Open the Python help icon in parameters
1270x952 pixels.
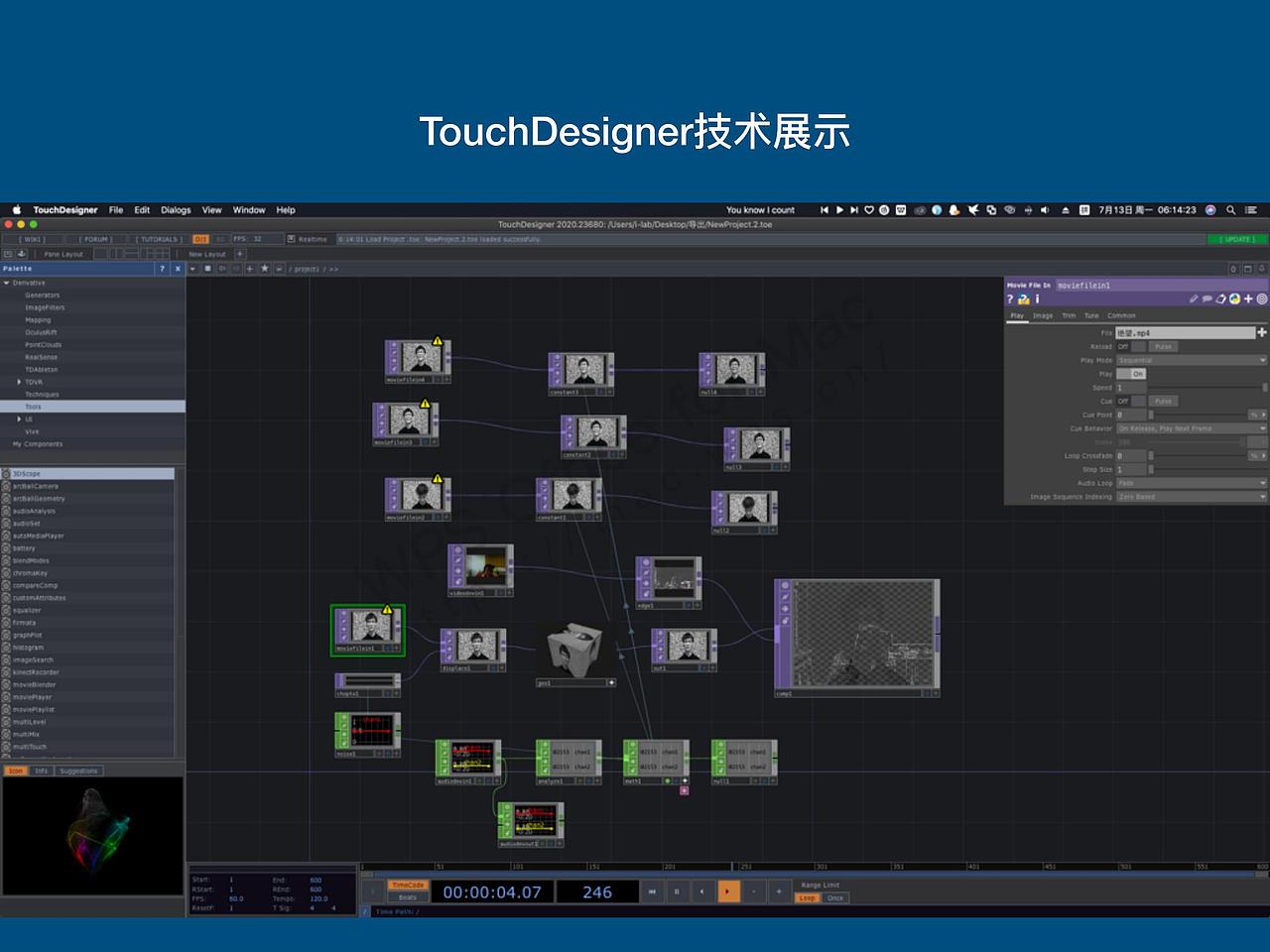click(x=1024, y=299)
